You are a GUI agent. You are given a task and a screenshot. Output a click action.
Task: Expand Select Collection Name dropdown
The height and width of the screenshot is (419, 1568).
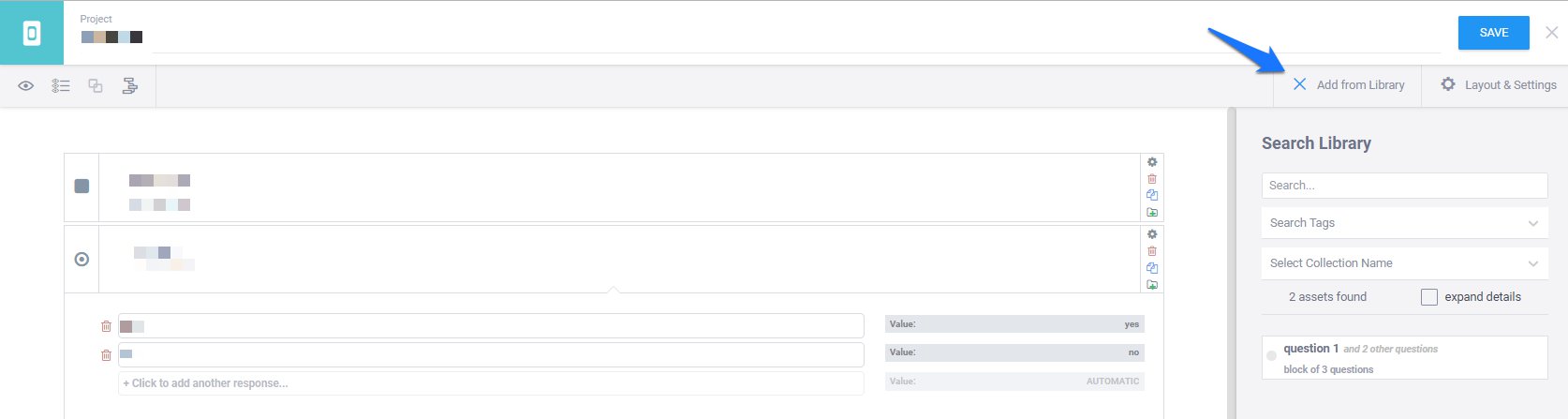(x=1403, y=263)
